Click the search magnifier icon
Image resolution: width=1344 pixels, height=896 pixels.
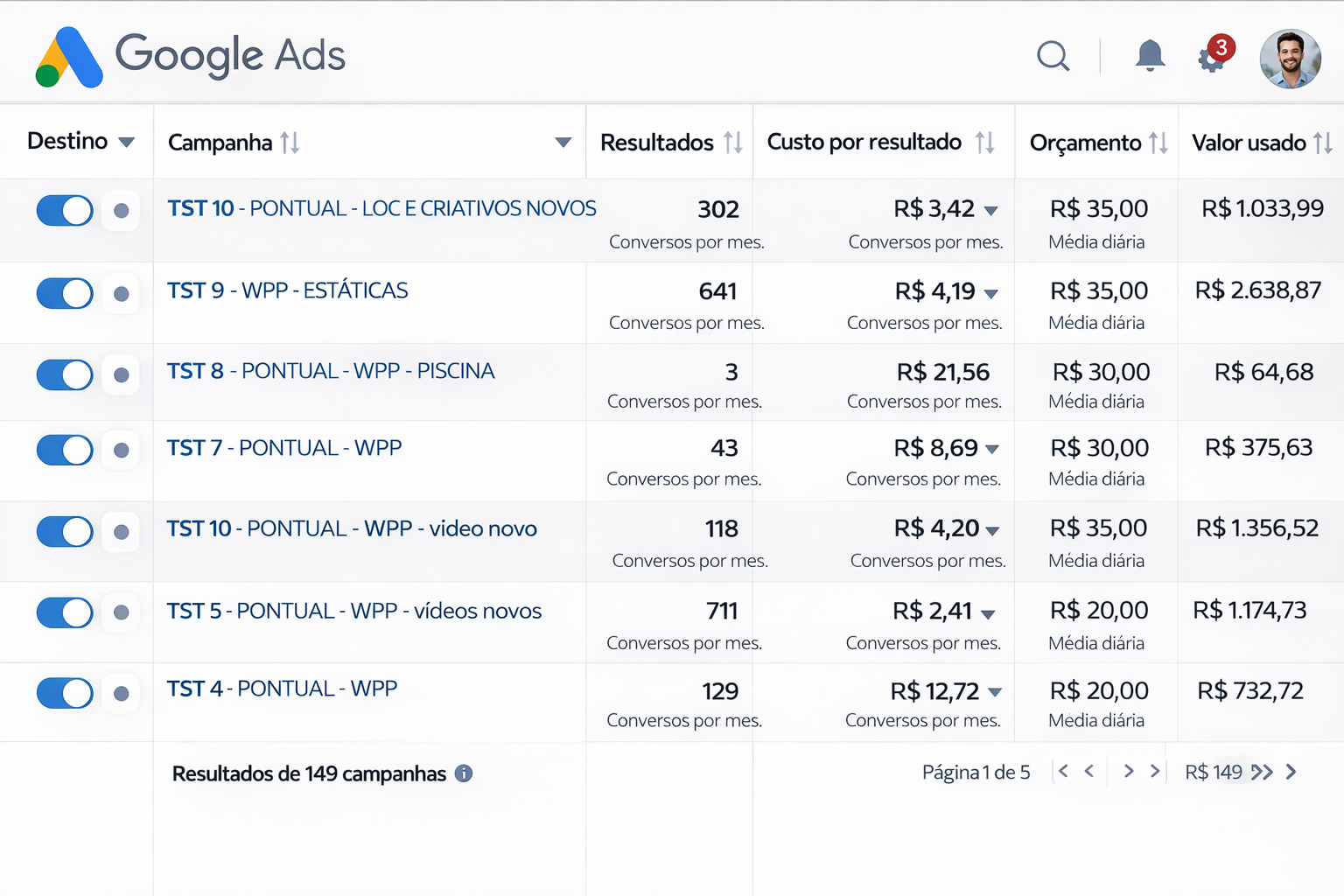[1053, 56]
